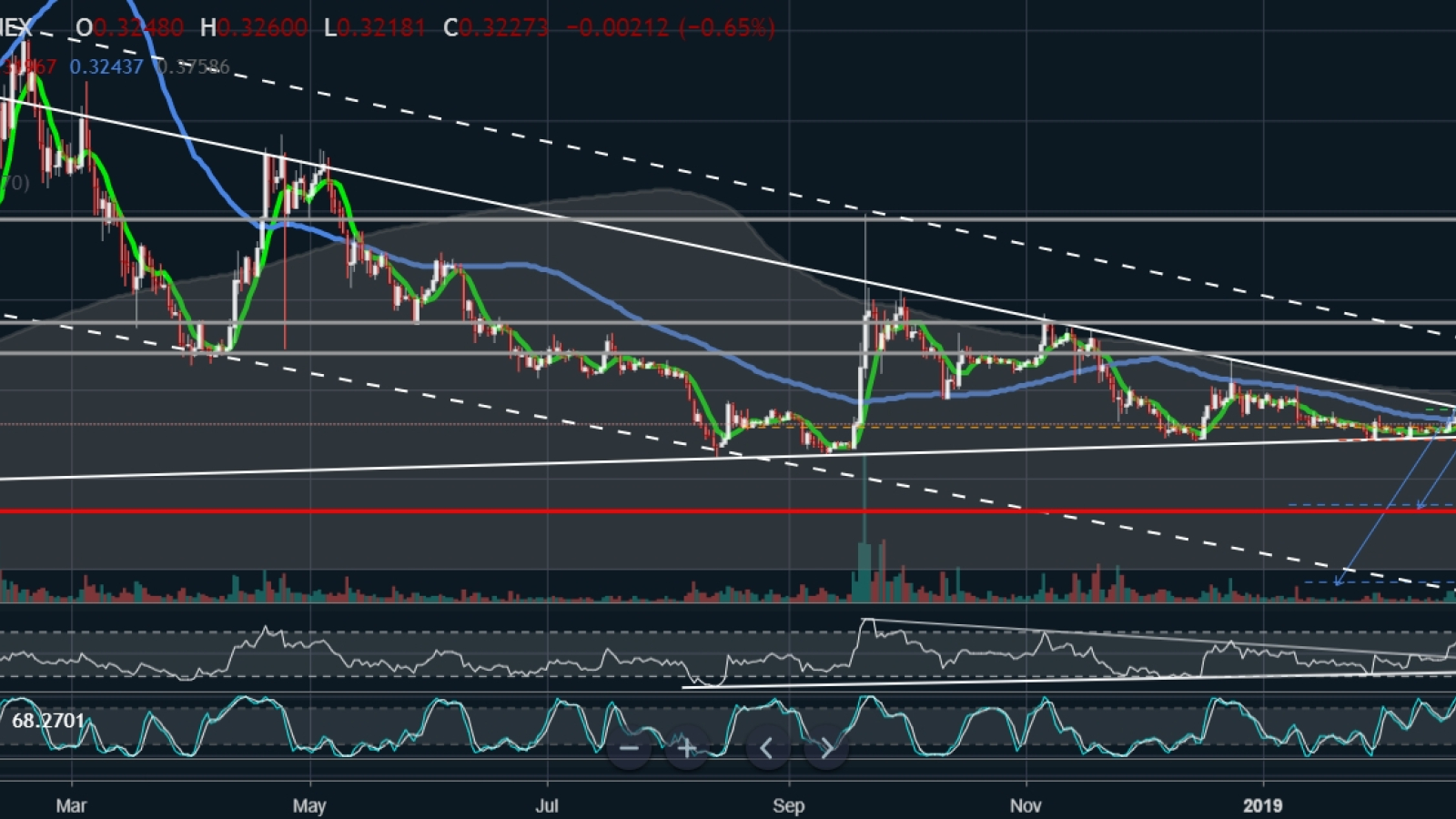
Task: Click the price change −0.00212 (−0.65%)
Action: click(671, 28)
